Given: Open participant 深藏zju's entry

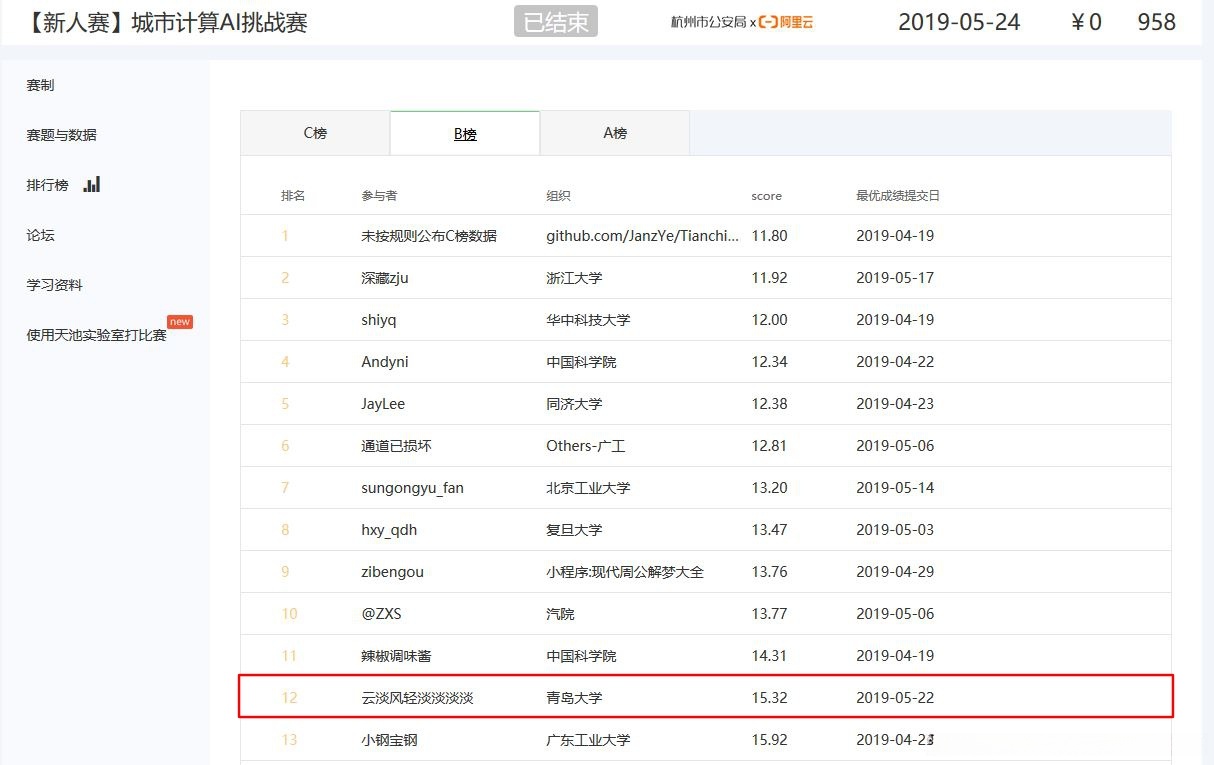Looking at the screenshot, I should click(385, 278).
